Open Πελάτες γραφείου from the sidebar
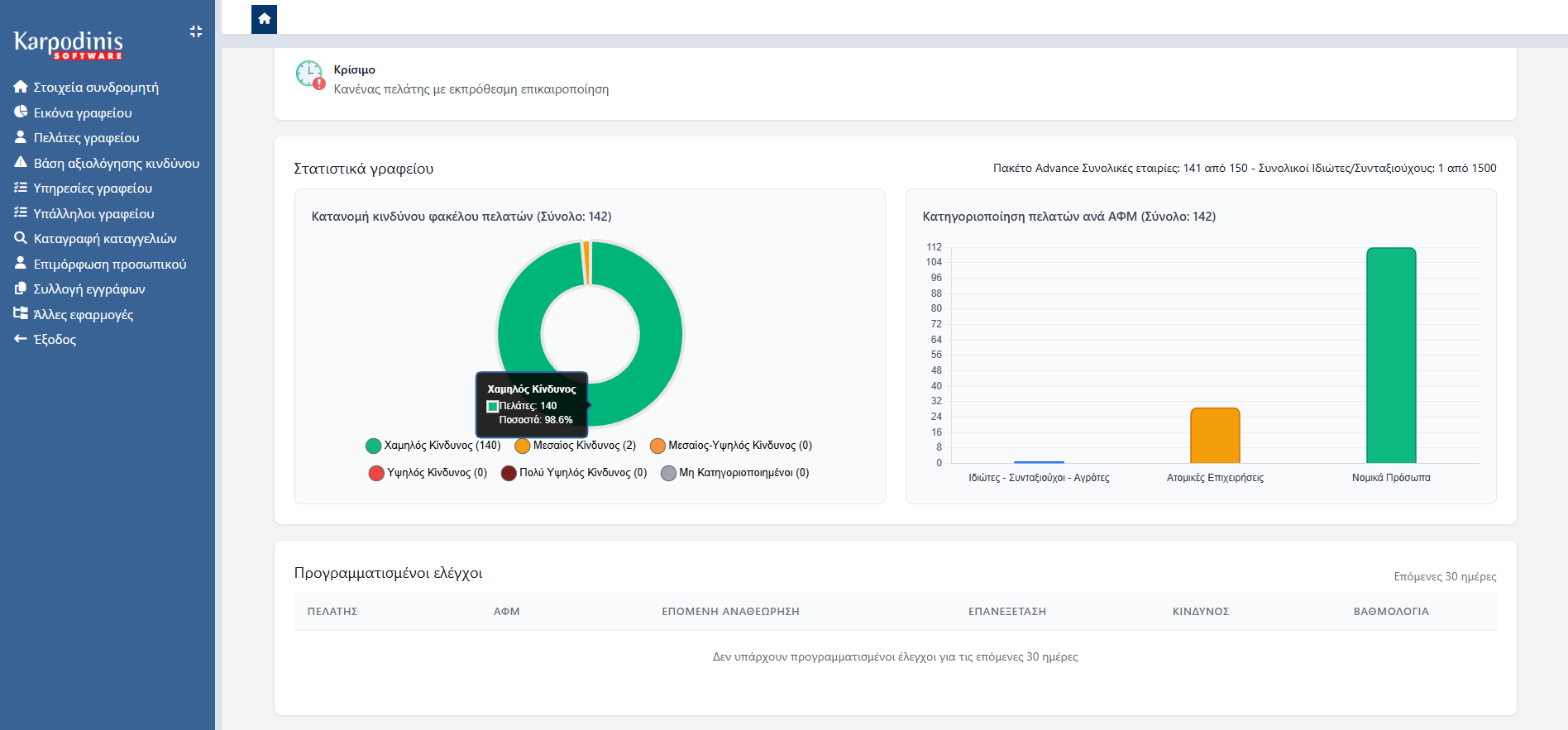 86,138
